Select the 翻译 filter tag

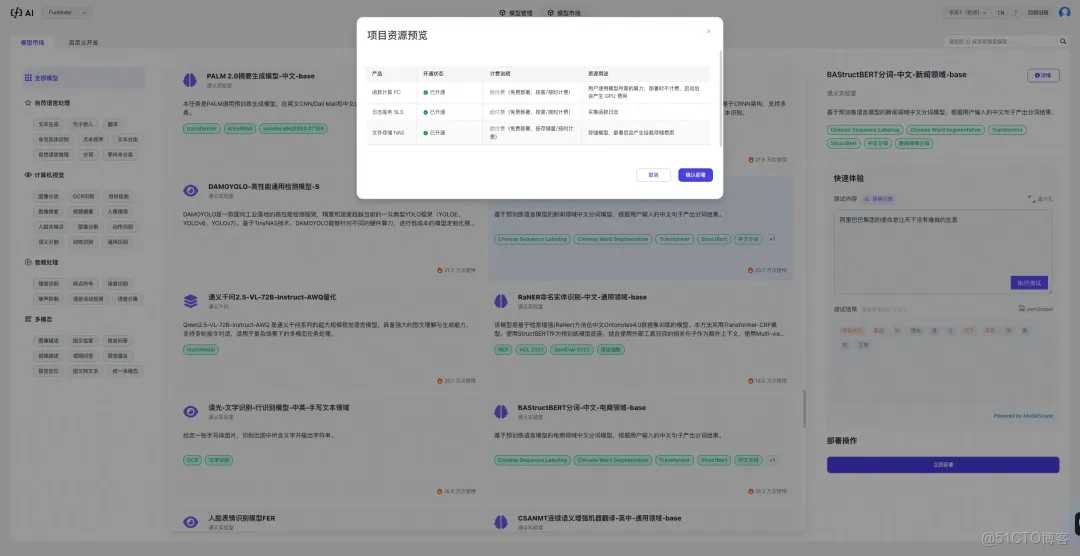pos(113,125)
